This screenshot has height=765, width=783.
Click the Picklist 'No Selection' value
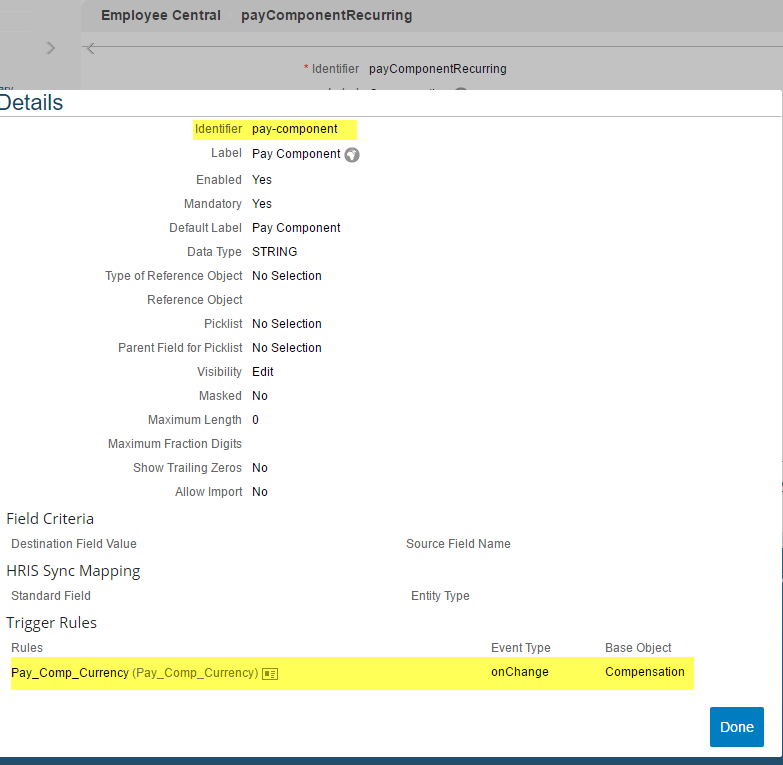coord(287,324)
